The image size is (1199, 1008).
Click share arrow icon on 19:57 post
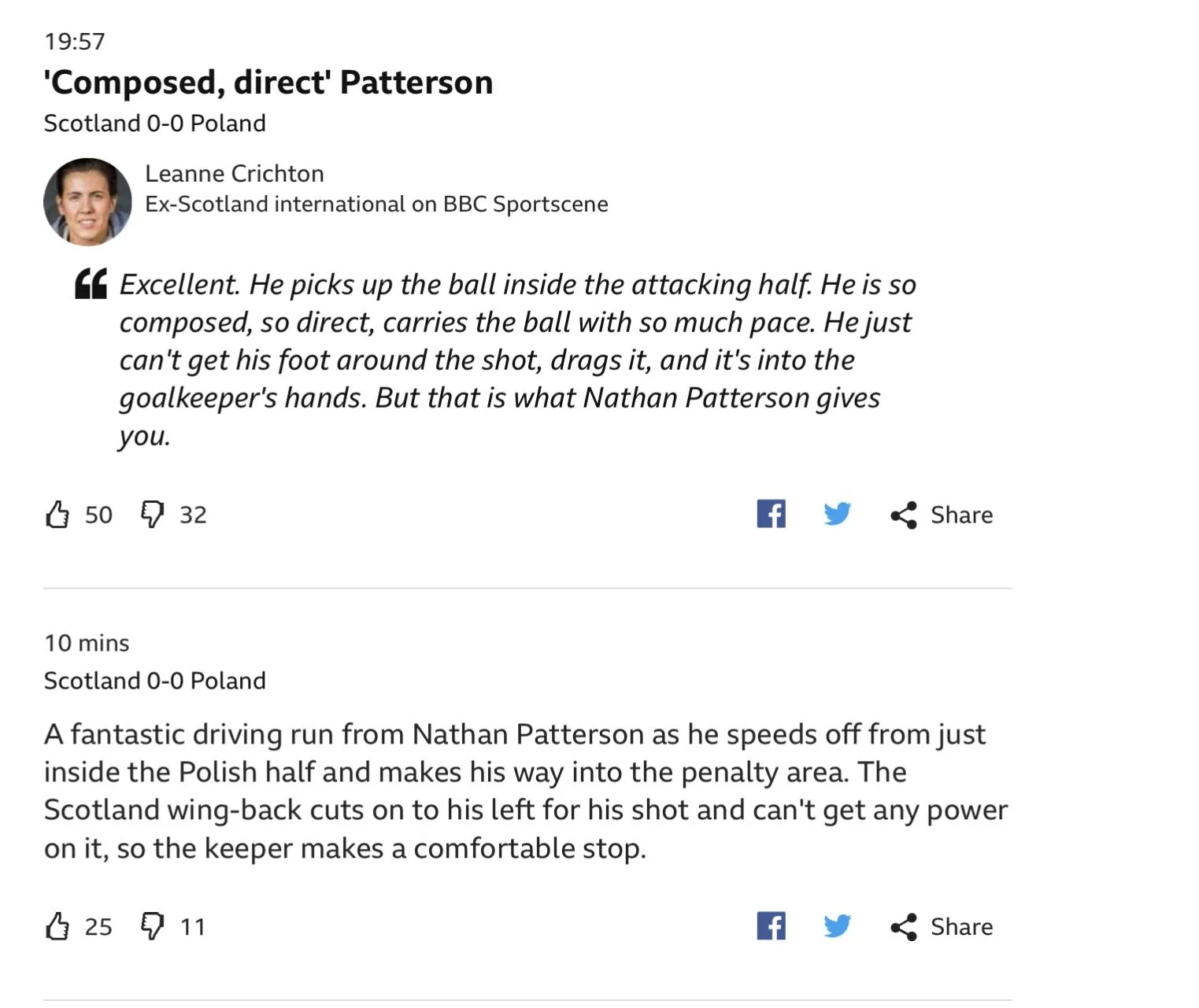click(x=904, y=515)
